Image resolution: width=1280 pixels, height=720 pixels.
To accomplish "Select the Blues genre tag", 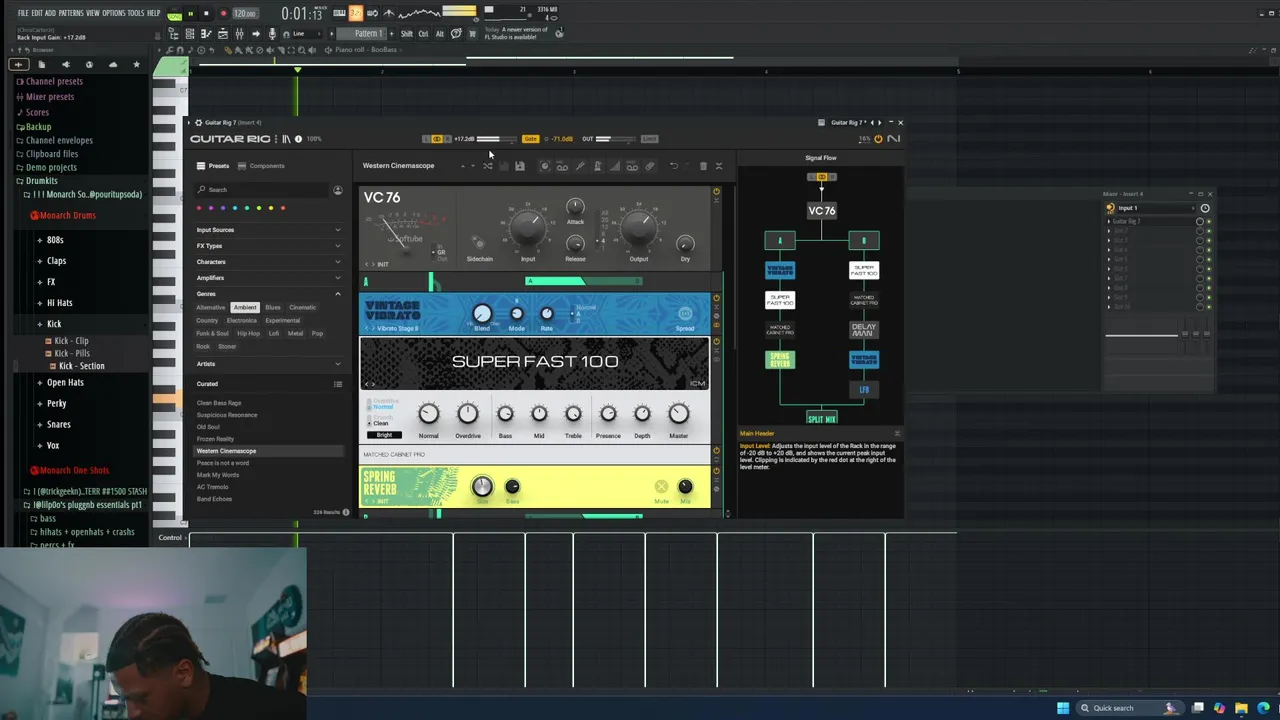I will (273, 307).
